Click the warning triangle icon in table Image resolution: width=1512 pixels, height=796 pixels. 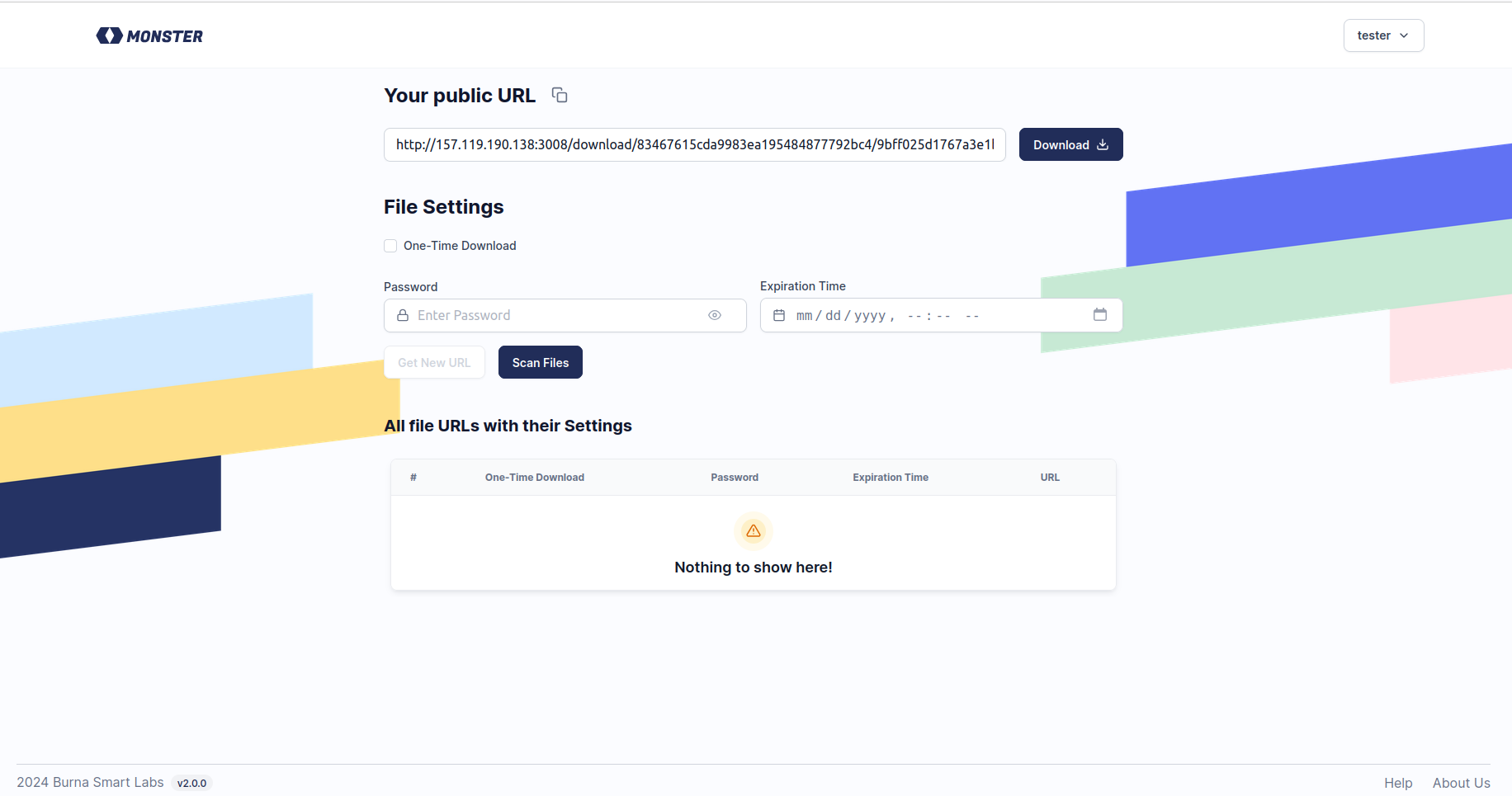coord(754,531)
